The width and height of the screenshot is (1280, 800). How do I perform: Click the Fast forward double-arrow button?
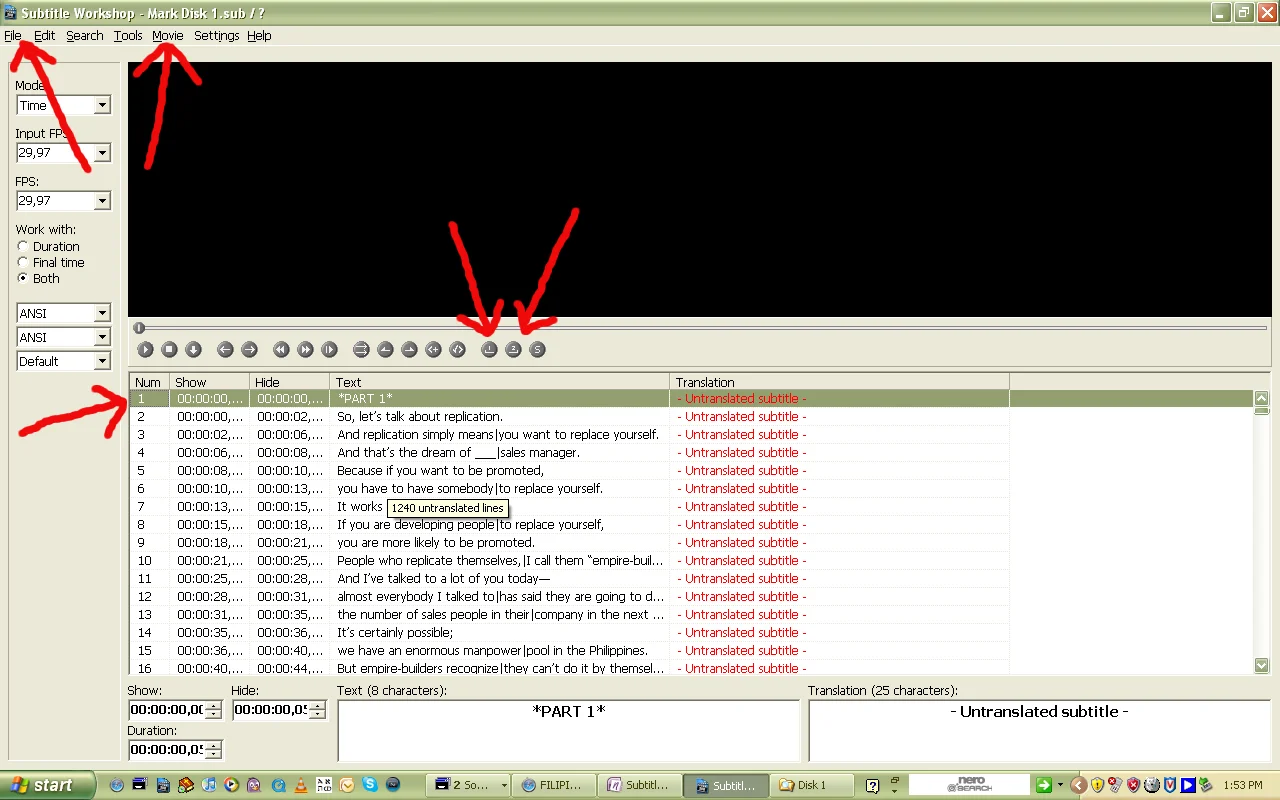click(x=305, y=349)
